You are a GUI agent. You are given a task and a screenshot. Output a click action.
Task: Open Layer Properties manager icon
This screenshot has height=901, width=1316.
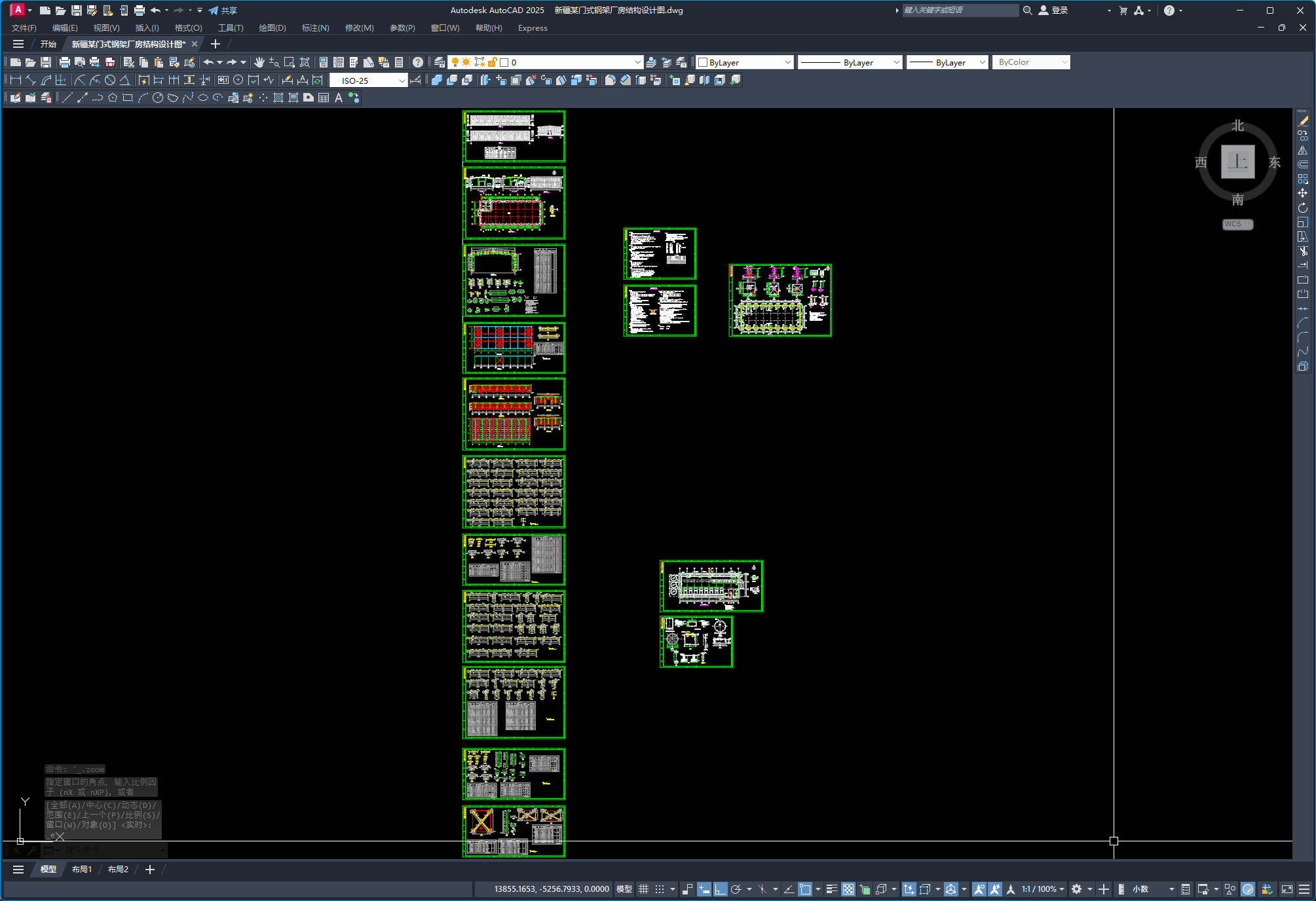click(x=440, y=62)
